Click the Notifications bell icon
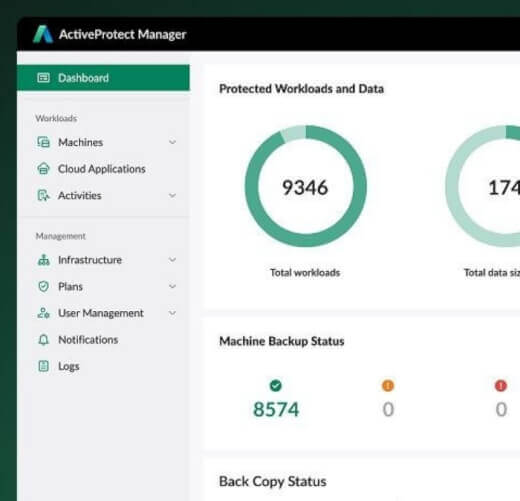The image size is (520, 501). pos(43,340)
